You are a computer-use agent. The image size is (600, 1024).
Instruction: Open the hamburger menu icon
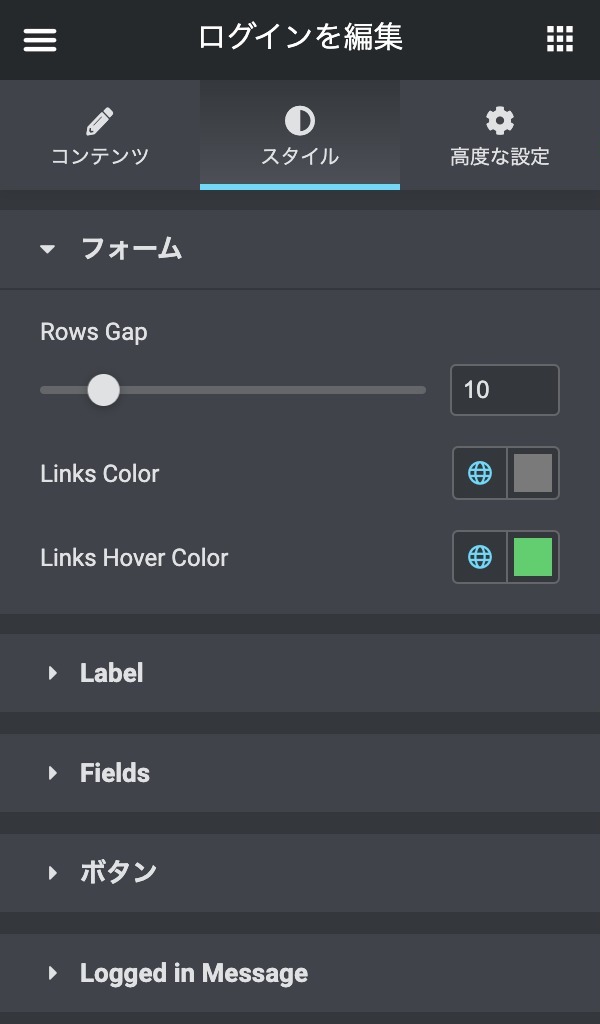point(40,40)
